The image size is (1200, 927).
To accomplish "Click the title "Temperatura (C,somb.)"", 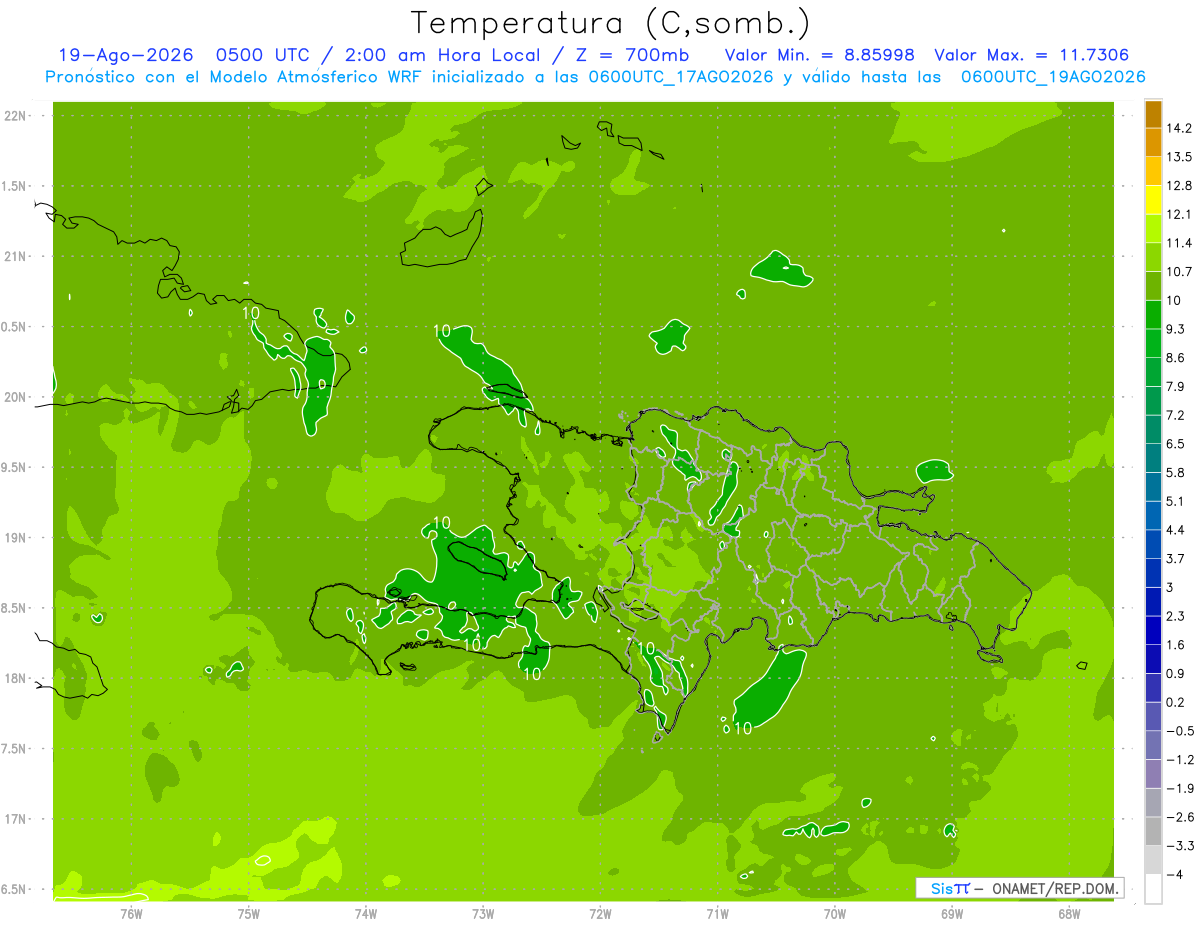I will [x=611, y=23].
